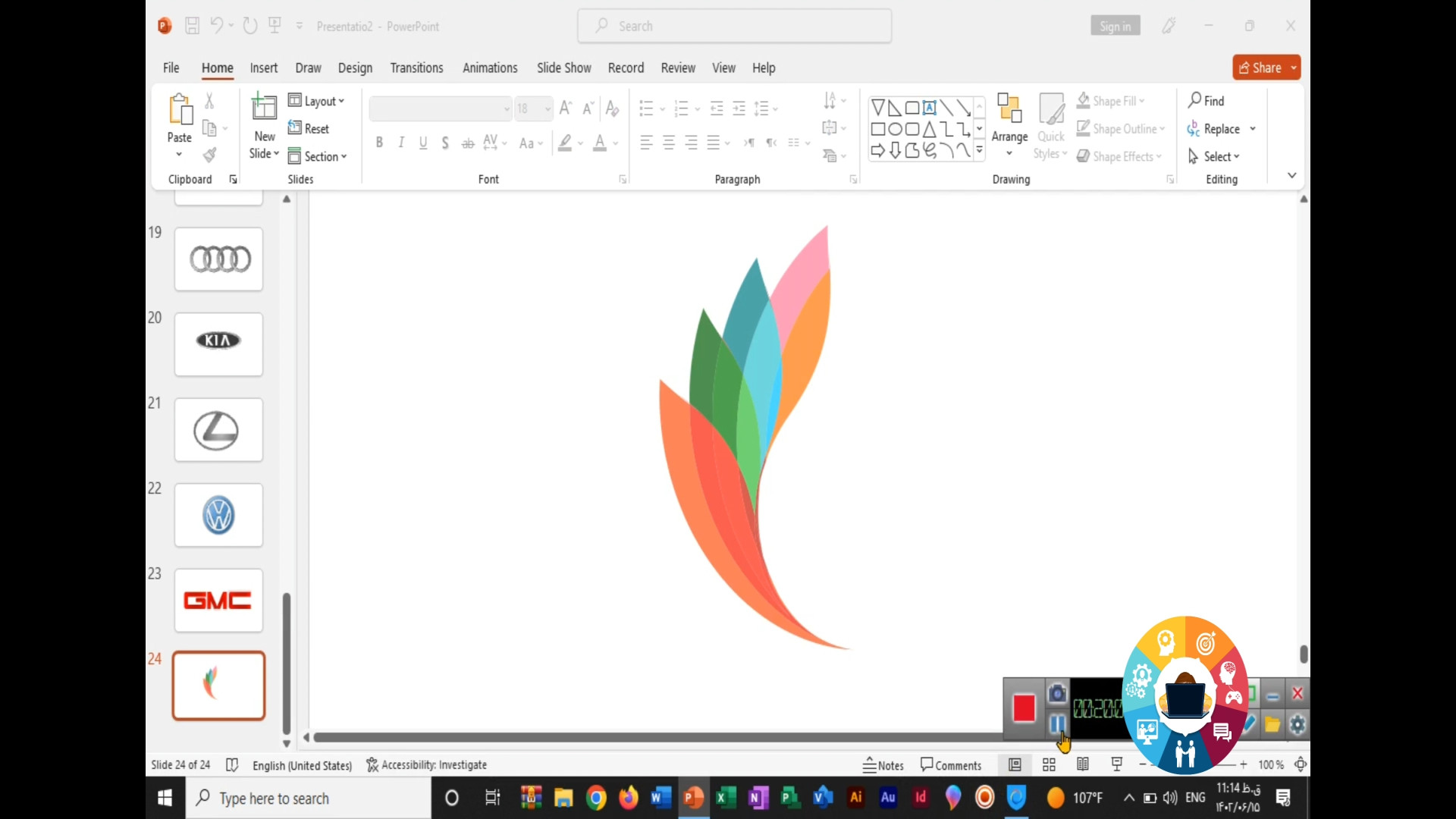The width and height of the screenshot is (1456, 819).
Task: Click Clear All Formatting icon
Action: pyautogui.click(x=613, y=108)
